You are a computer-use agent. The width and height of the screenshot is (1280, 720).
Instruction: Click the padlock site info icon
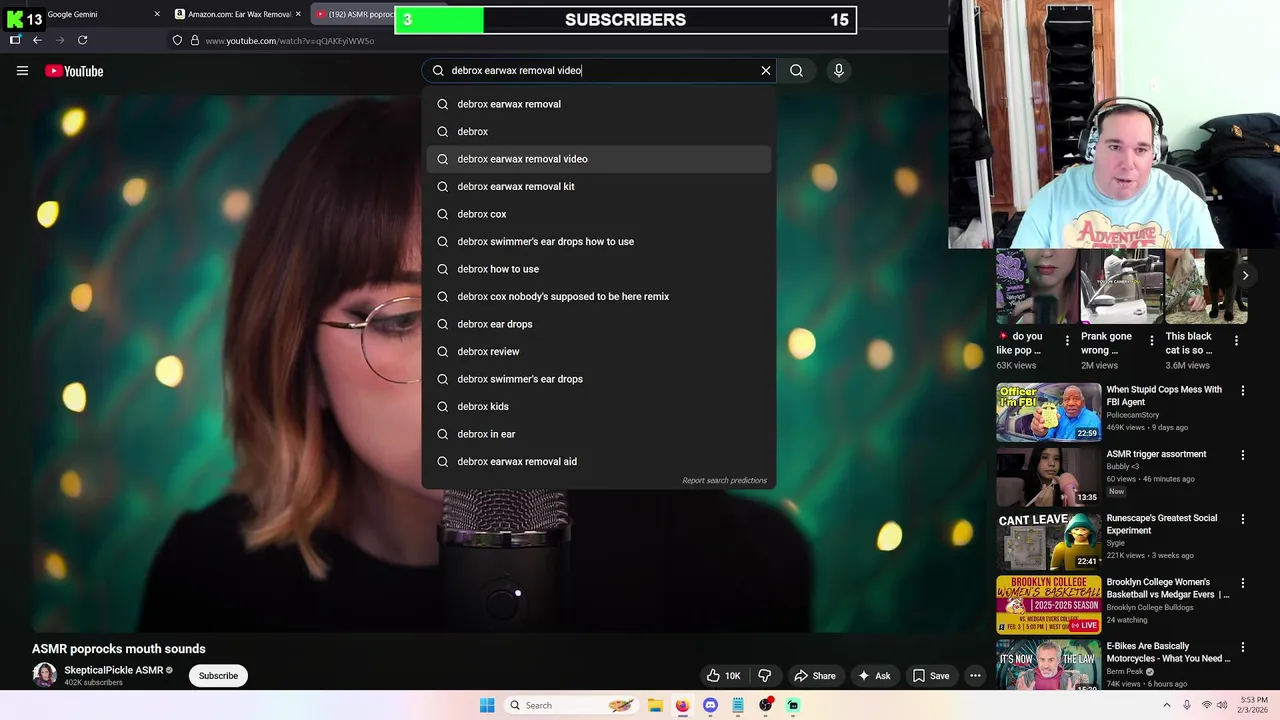tap(195, 40)
